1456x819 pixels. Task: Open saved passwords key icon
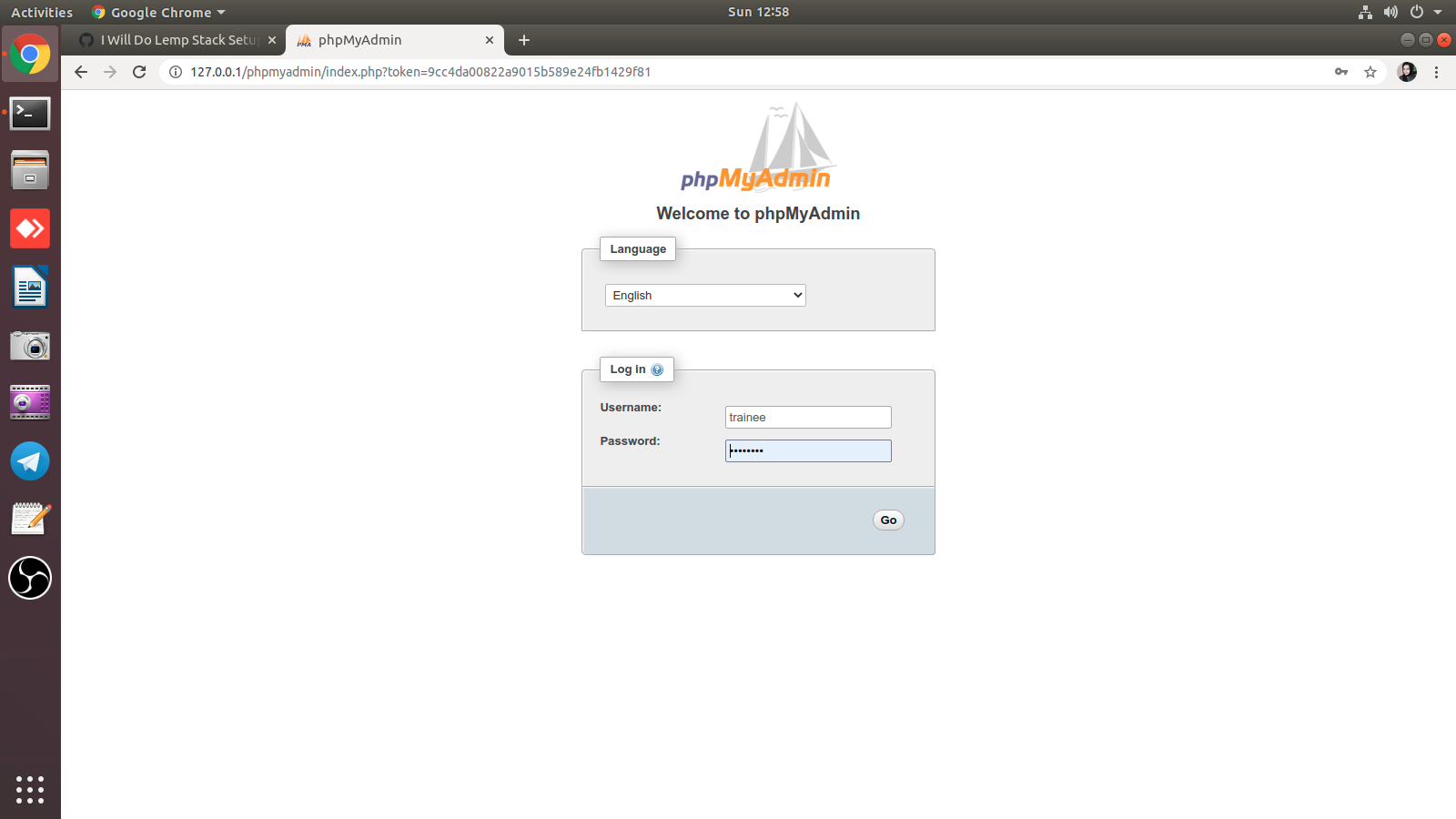[x=1341, y=72]
